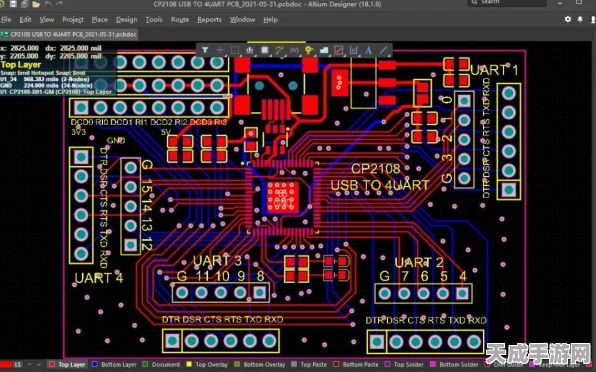
Task: Open the dimension placement tool
Action: coord(353,50)
